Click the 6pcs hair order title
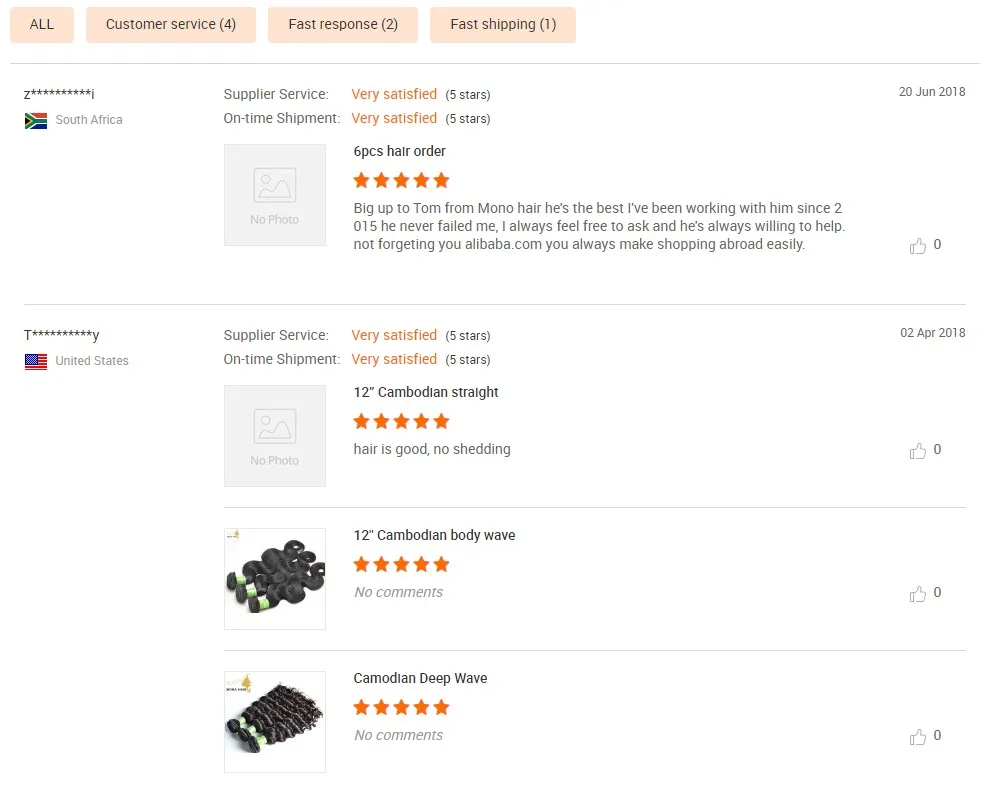This screenshot has width=991, height=801. click(400, 152)
